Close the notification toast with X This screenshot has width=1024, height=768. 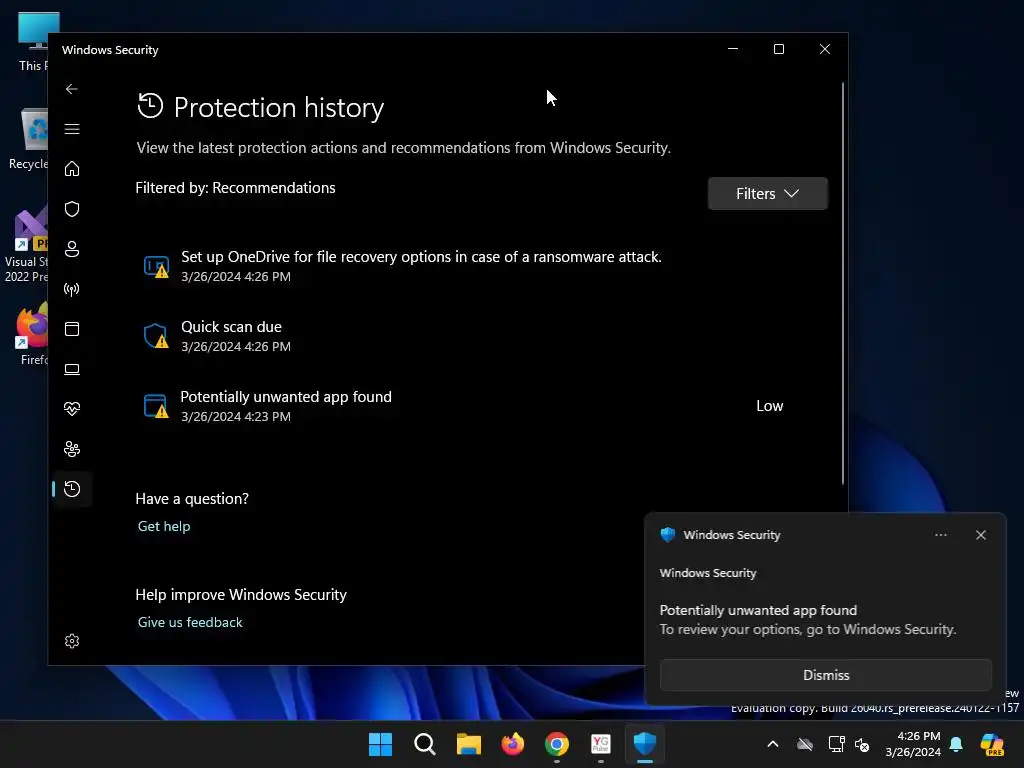click(980, 535)
